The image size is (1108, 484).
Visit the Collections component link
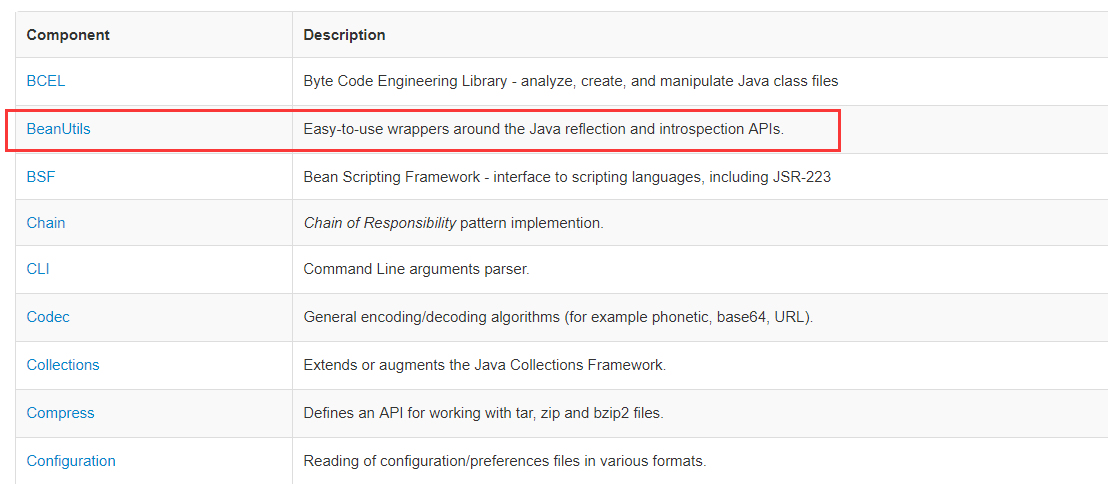coord(63,365)
